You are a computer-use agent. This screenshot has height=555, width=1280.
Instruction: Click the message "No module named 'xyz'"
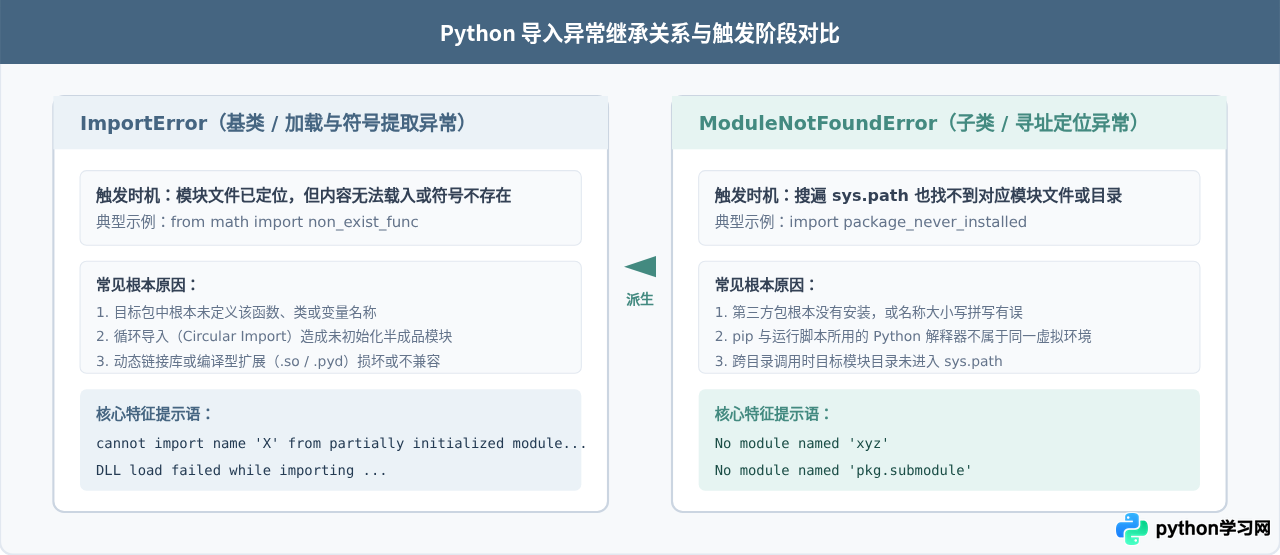pos(802,443)
